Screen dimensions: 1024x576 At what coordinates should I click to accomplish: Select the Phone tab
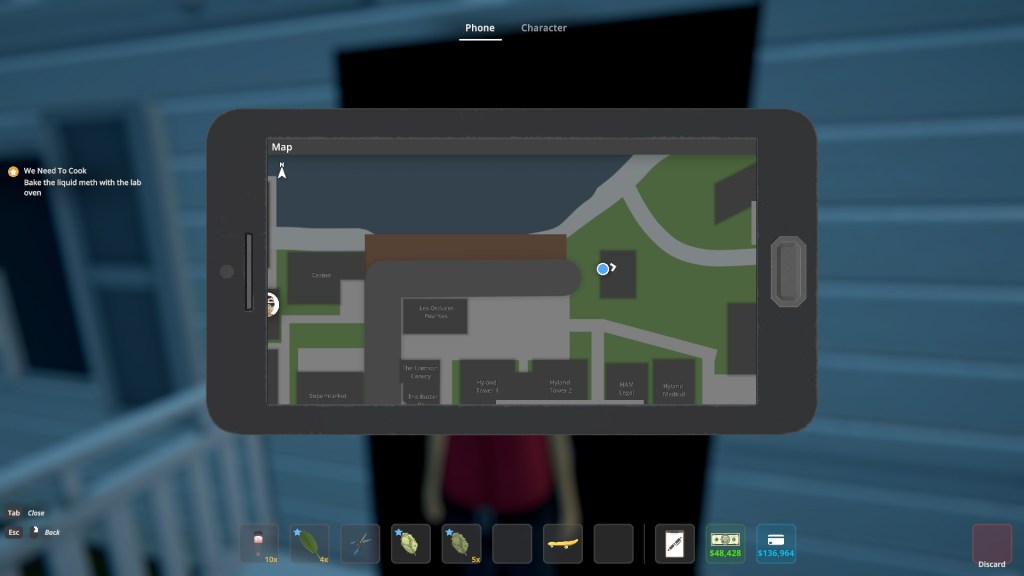[479, 28]
